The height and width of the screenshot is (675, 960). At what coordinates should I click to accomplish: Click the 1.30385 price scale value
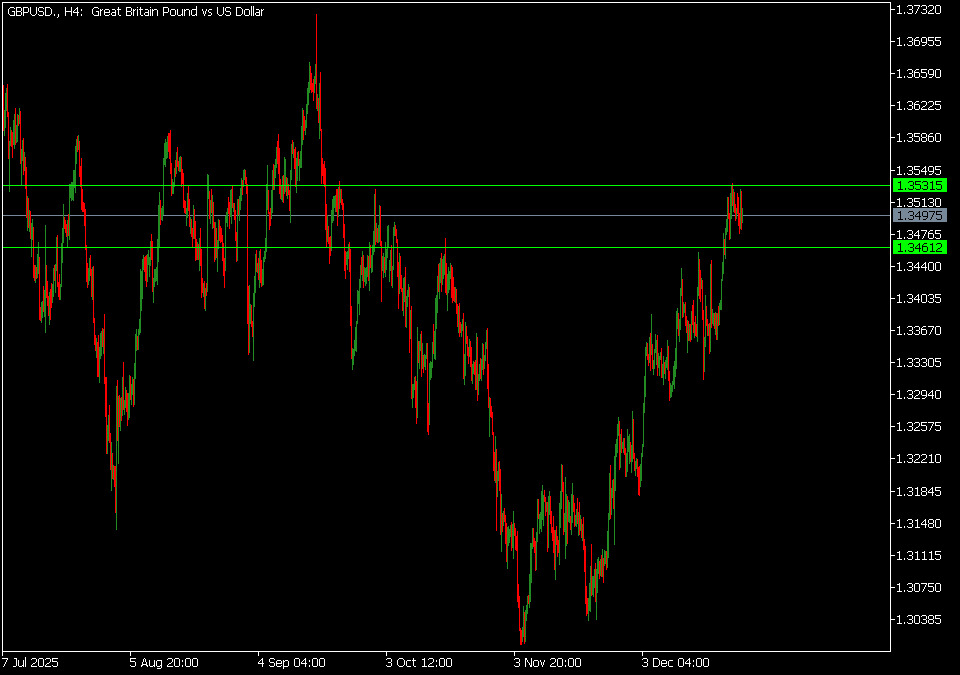(x=920, y=620)
